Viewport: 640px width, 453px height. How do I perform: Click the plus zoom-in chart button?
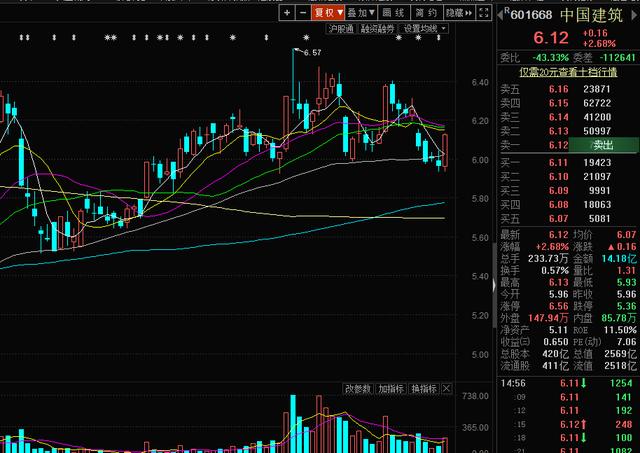pos(287,13)
